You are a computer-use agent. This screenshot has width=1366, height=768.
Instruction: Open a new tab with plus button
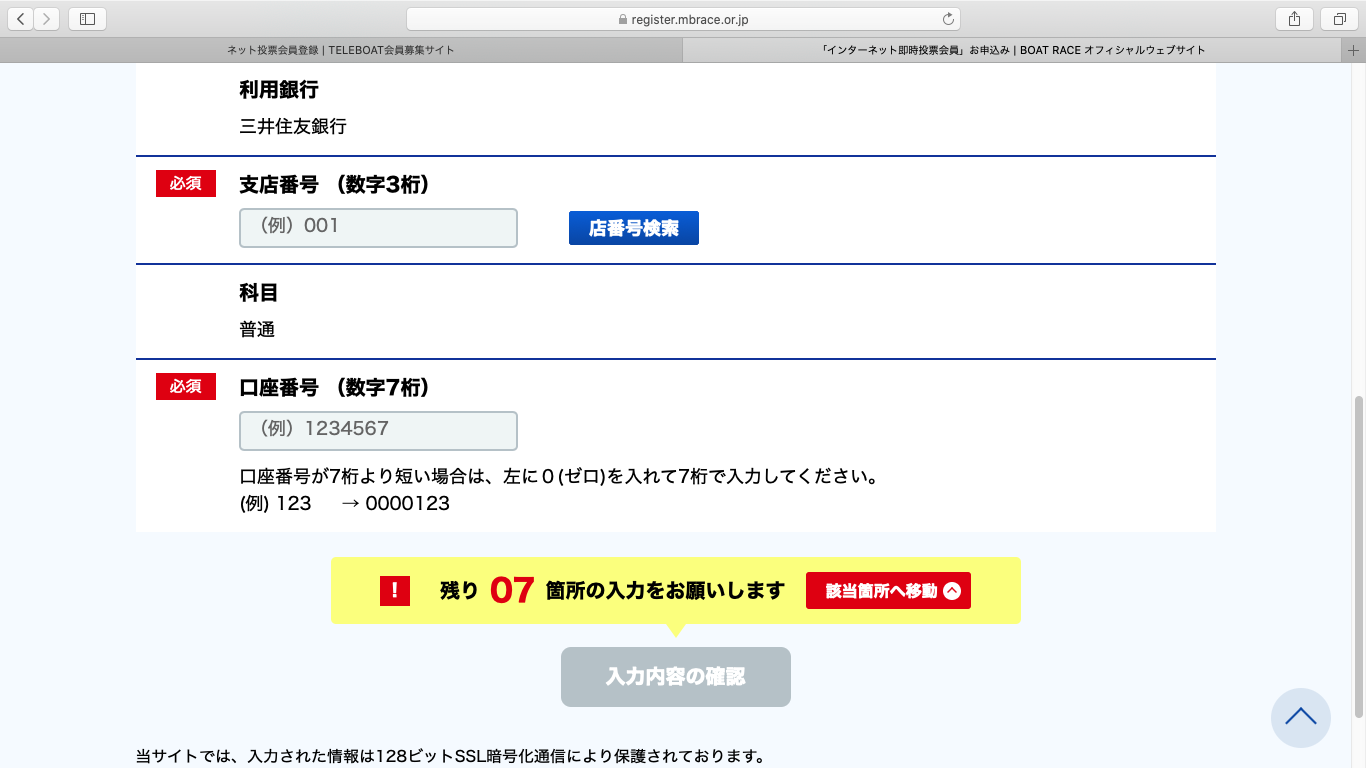[1355, 50]
